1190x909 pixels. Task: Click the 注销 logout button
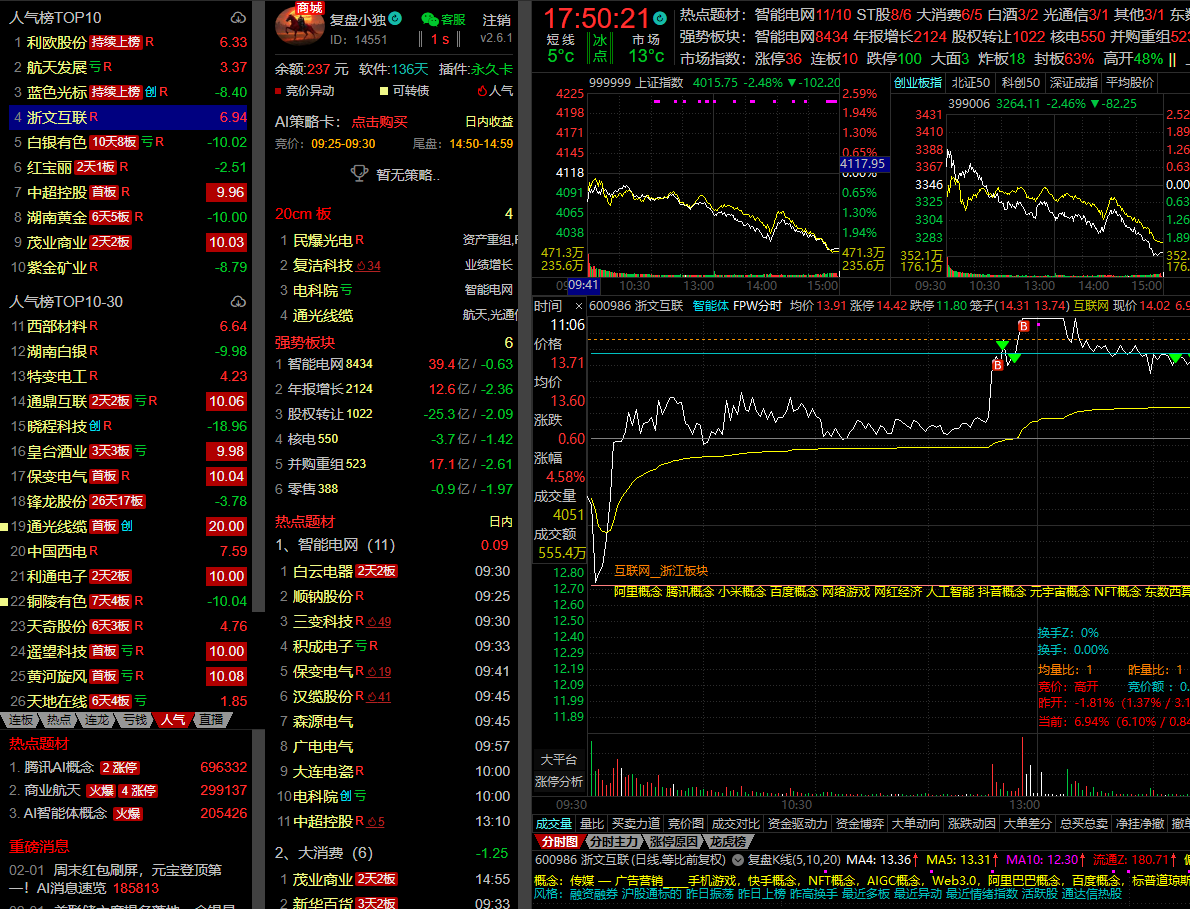496,19
